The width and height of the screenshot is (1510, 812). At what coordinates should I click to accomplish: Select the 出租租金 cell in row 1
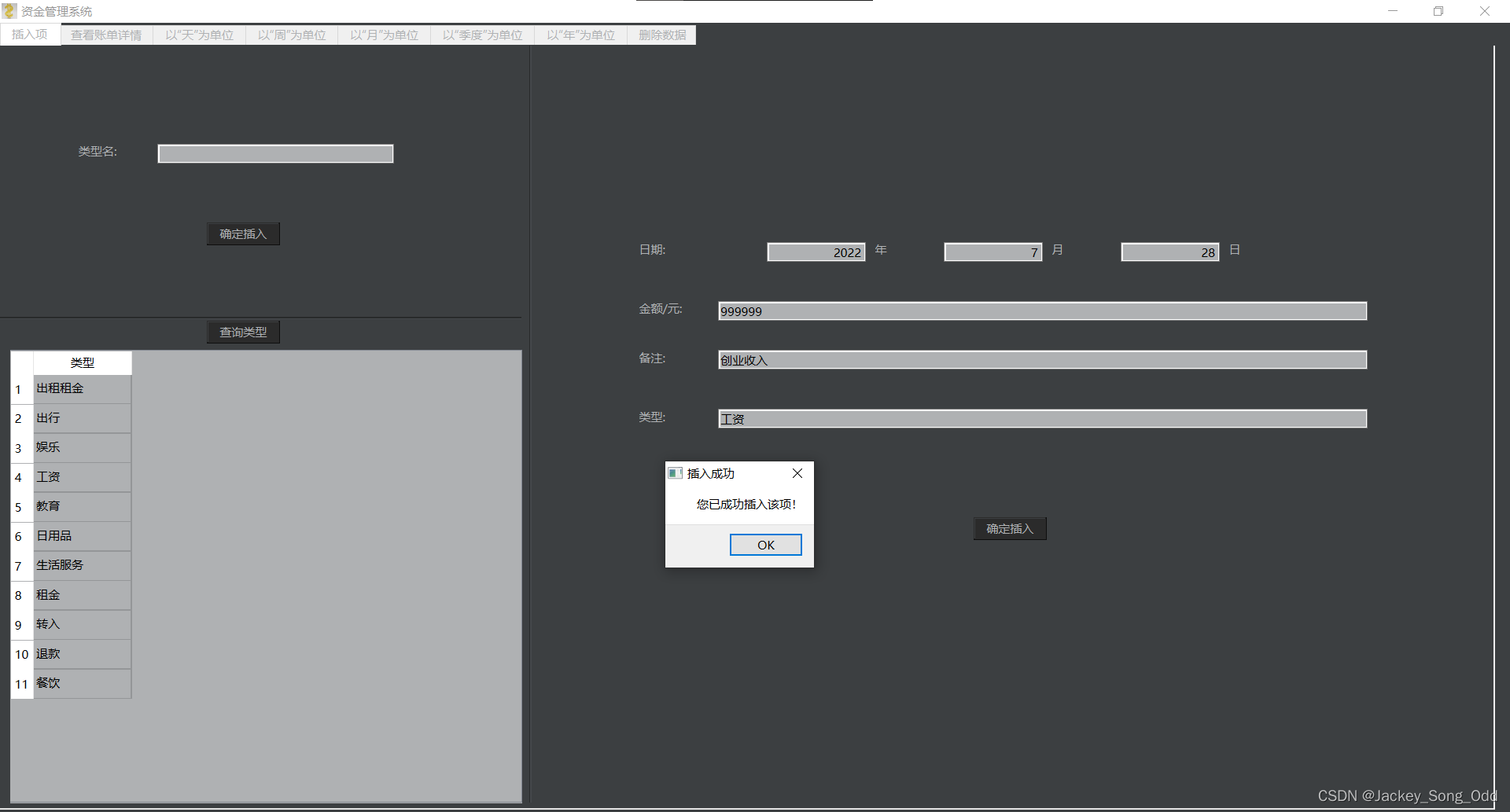coord(83,389)
